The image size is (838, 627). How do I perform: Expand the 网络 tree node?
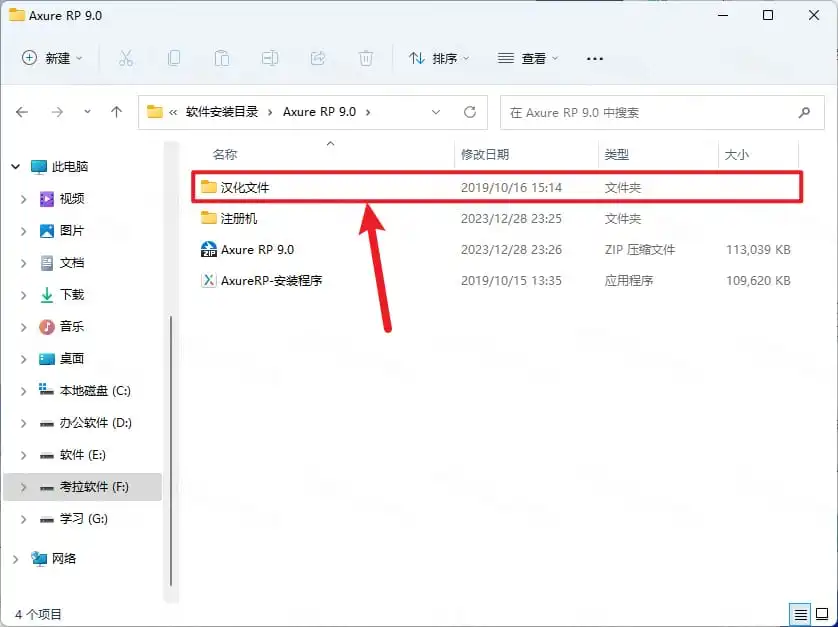coord(15,559)
